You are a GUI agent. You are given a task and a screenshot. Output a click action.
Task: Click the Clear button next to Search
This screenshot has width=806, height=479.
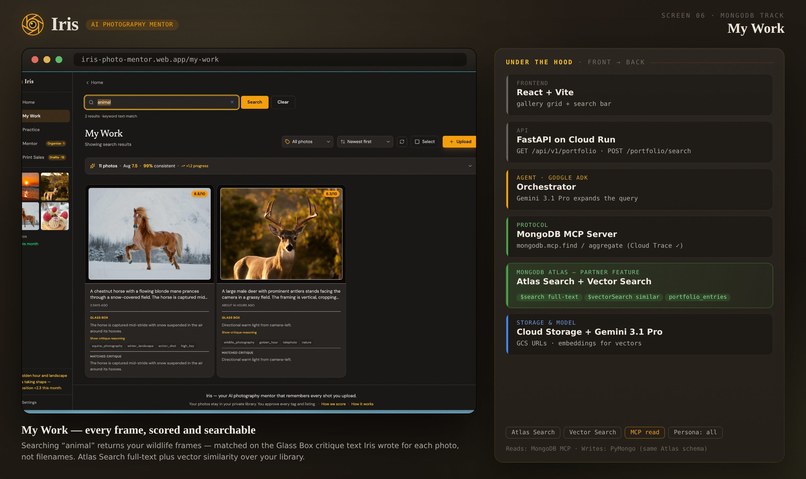(283, 102)
